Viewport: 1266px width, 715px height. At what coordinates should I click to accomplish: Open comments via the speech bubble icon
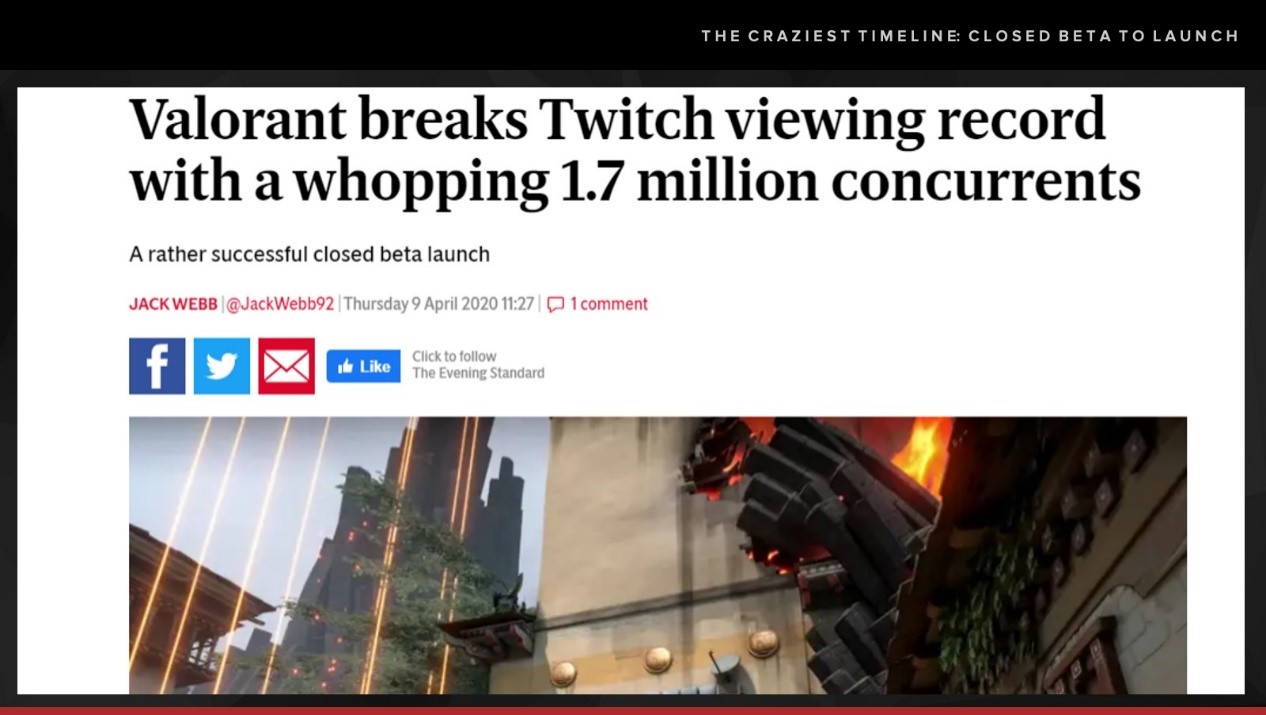tap(556, 304)
